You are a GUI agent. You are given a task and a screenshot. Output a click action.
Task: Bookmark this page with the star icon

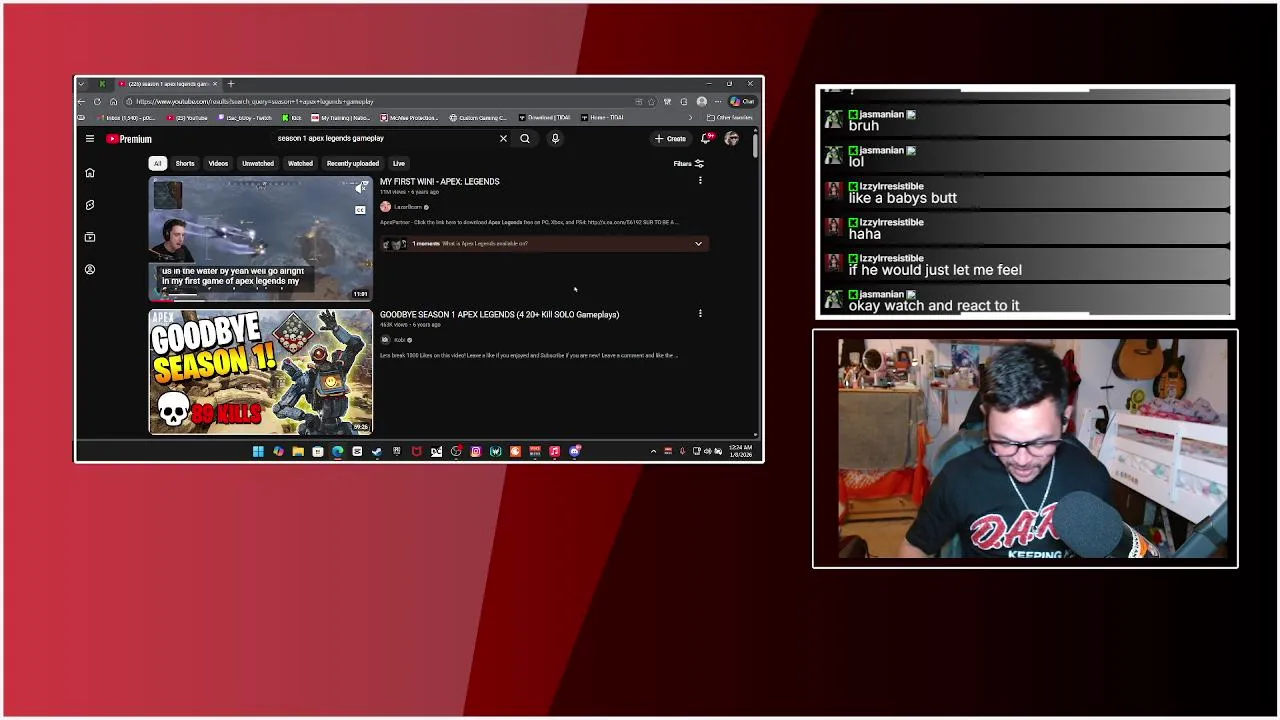click(x=652, y=101)
